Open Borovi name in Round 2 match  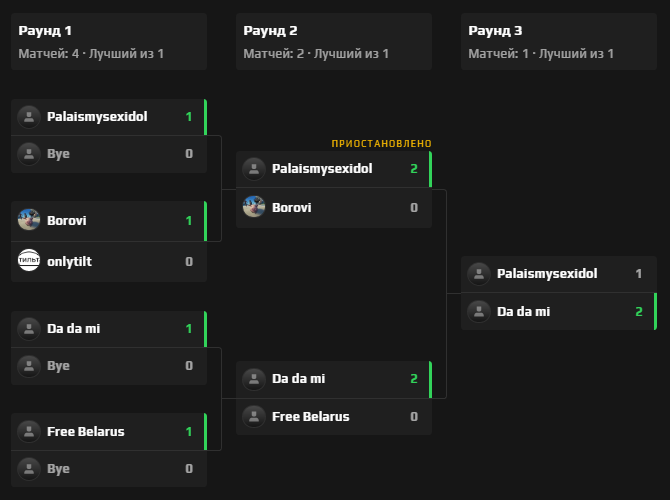coord(292,208)
